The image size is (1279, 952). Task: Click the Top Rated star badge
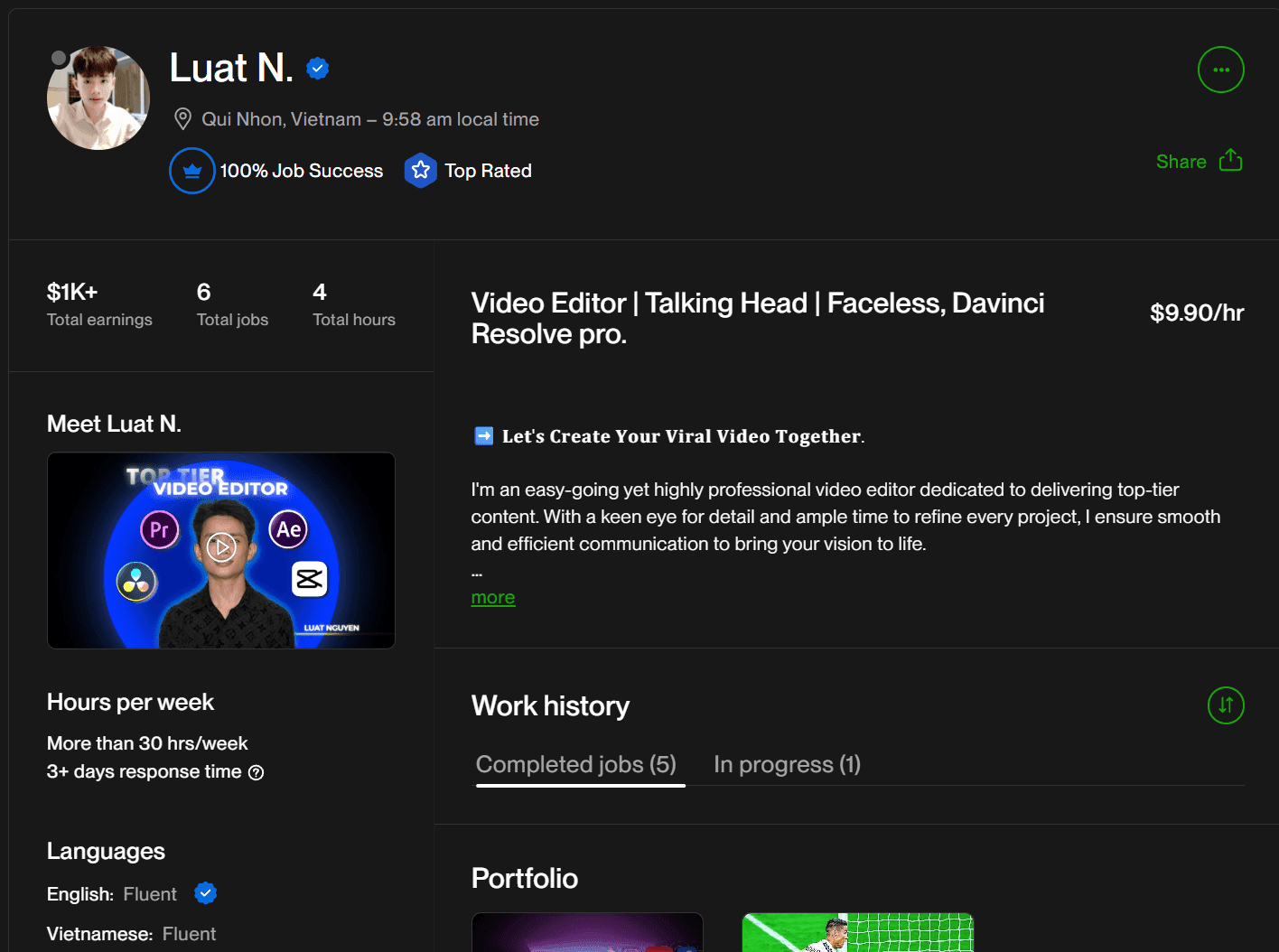click(x=420, y=171)
